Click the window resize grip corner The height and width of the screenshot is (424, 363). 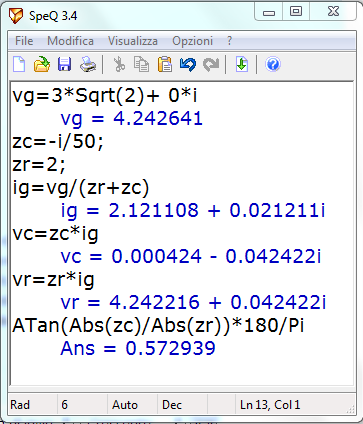click(x=351, y=409)
